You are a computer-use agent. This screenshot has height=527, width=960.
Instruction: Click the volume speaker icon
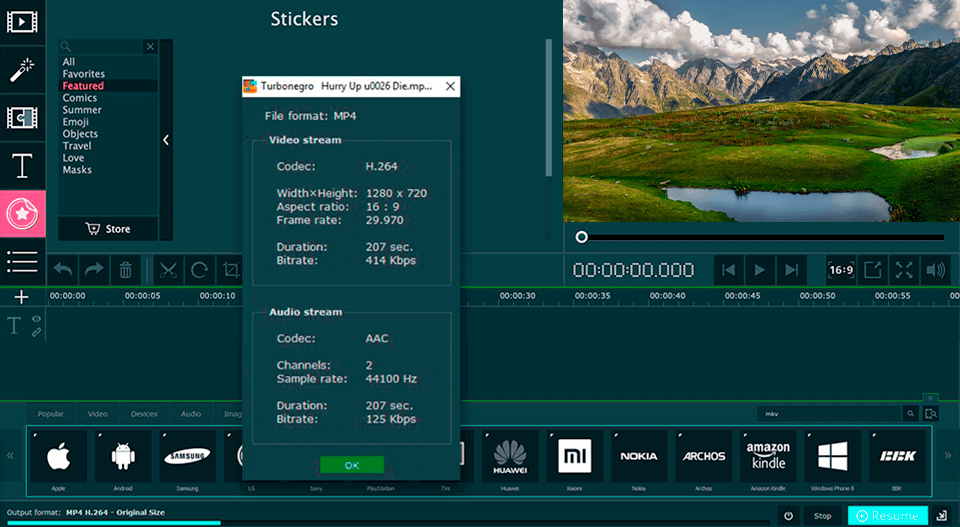click(x=936, y=270)
